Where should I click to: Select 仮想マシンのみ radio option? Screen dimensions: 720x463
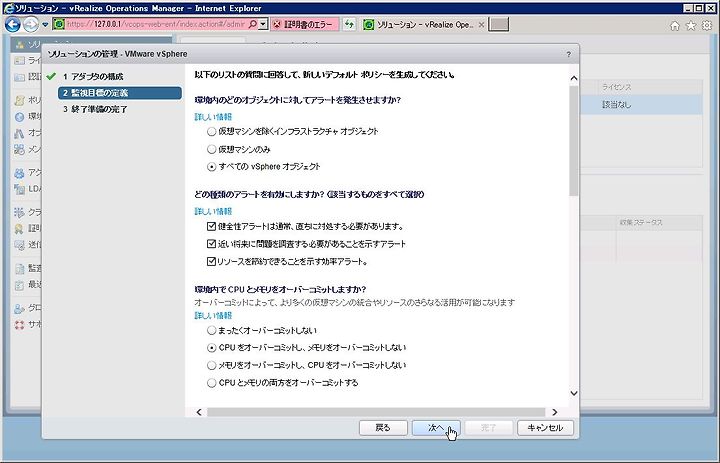(211, 149)
